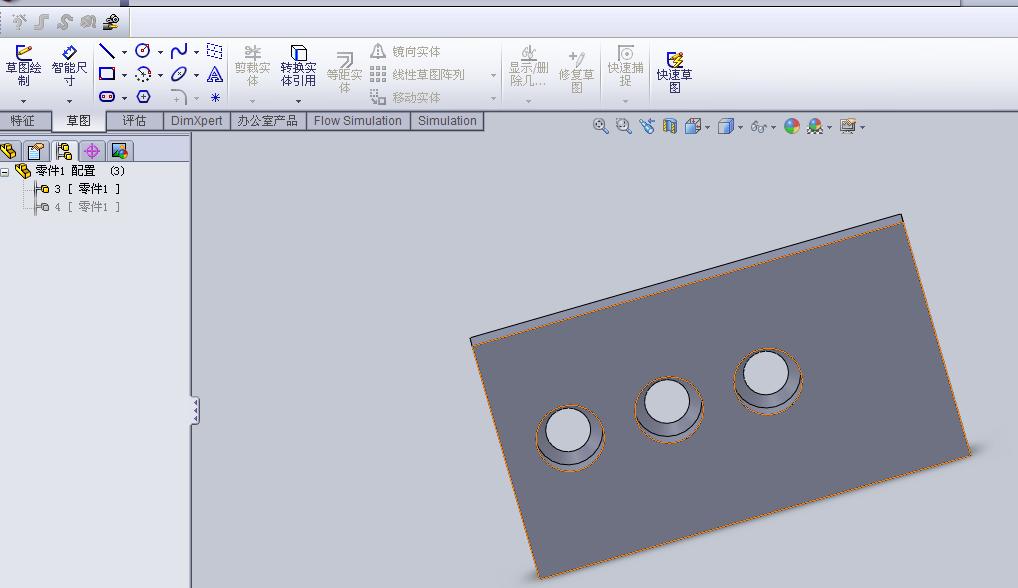The height and width of the screenshot is (588, 1018).
Task: Open the View Orientation dropdown arrow
Action: [x=708, y=127]
